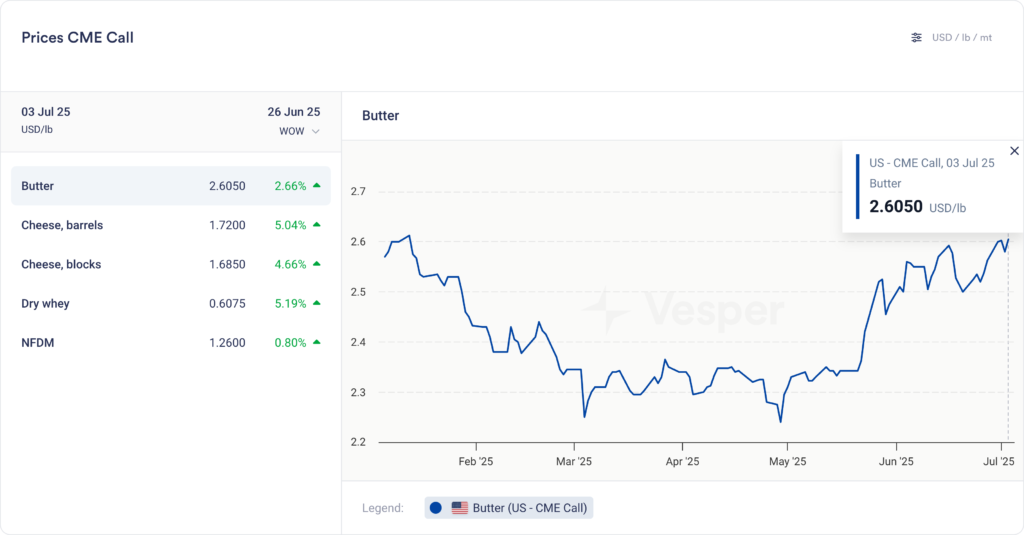Expand the WOW comparison dropdown
1024x535 pixels.
[300, 131]
